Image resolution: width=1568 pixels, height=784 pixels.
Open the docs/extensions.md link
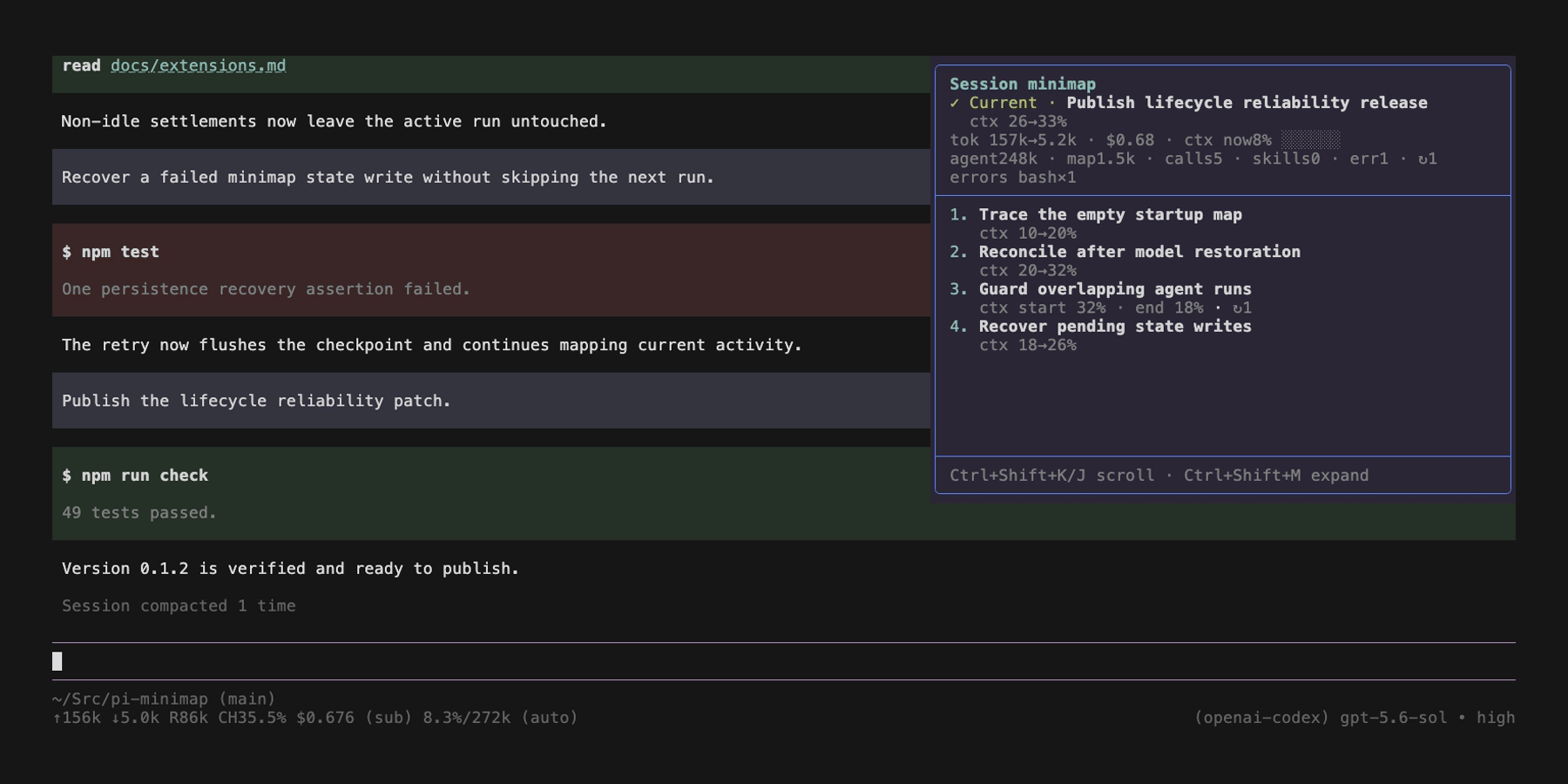pyautogui.click(x=198, y=65)
